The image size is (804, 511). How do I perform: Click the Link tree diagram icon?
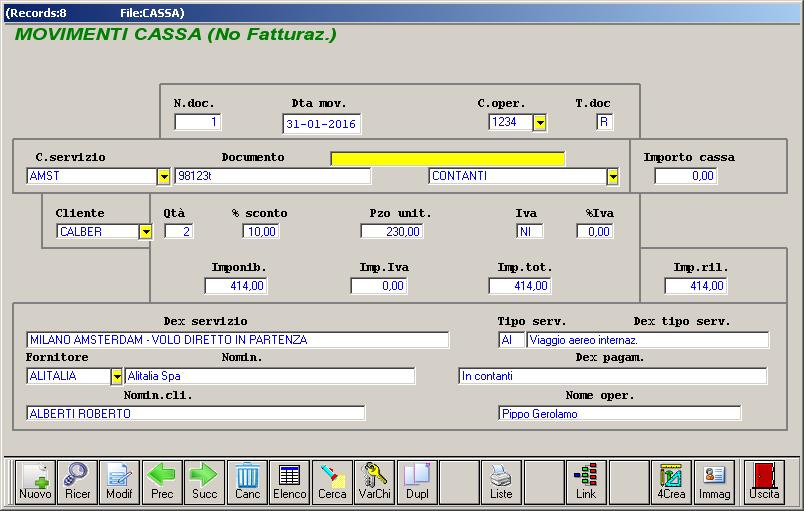click(586, 481)
